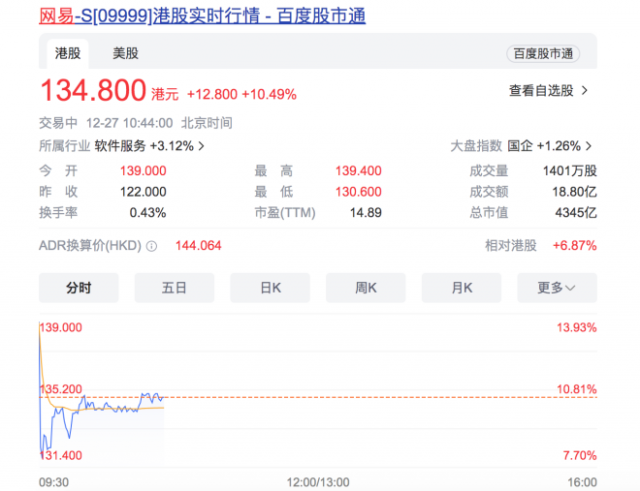Viewport: 640px width, 491px height.
Task: Click the 总市值 value 4345亿
Action: click(576, 213)
